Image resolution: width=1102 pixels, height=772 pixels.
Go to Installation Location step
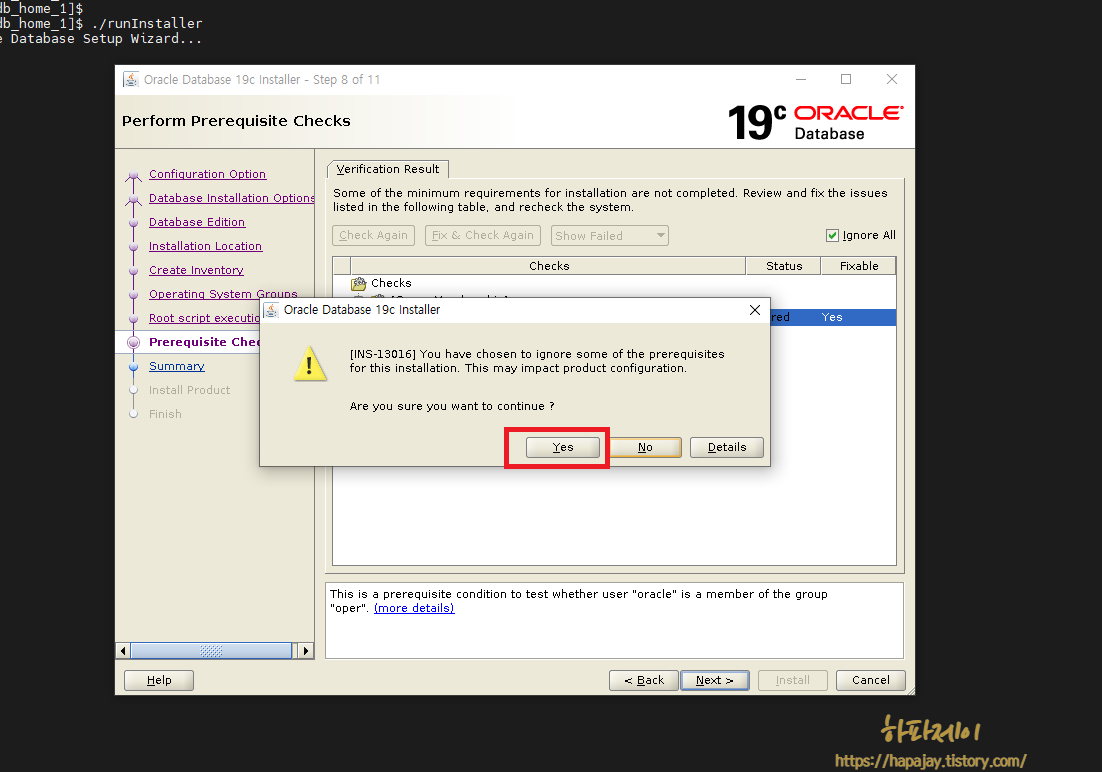[x=205, y=246]
